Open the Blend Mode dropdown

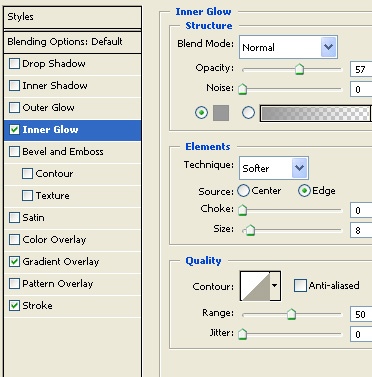pyautogui.click(x=288, y=47)
